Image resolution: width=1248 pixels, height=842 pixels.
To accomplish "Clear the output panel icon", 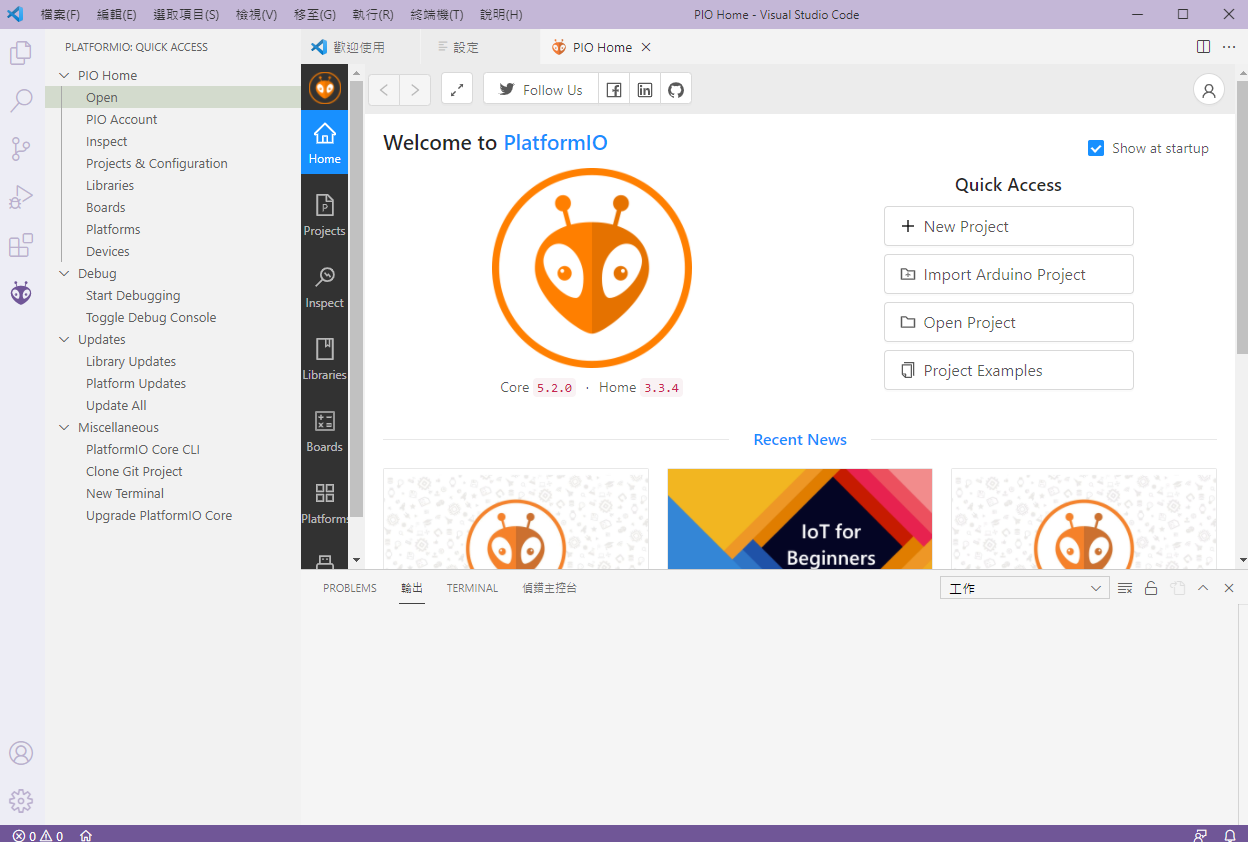I will click(x=1125, y=588).
